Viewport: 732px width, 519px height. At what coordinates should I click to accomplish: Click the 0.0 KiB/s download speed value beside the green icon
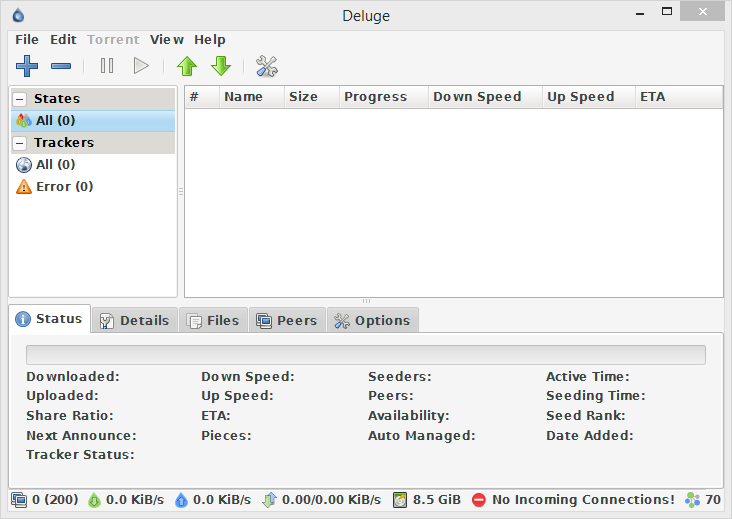pos(135,500)
